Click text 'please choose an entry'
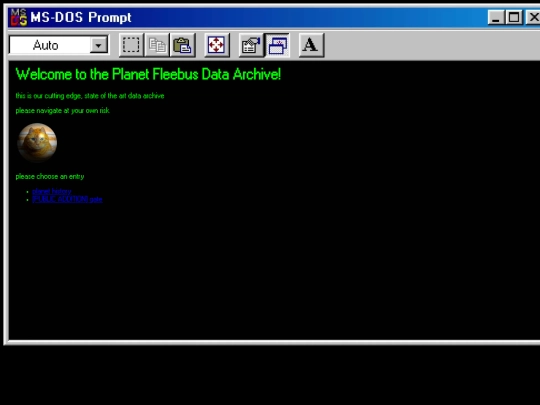Image resolution: width=540 pixels, height=405 pixels. click(50, 177)
